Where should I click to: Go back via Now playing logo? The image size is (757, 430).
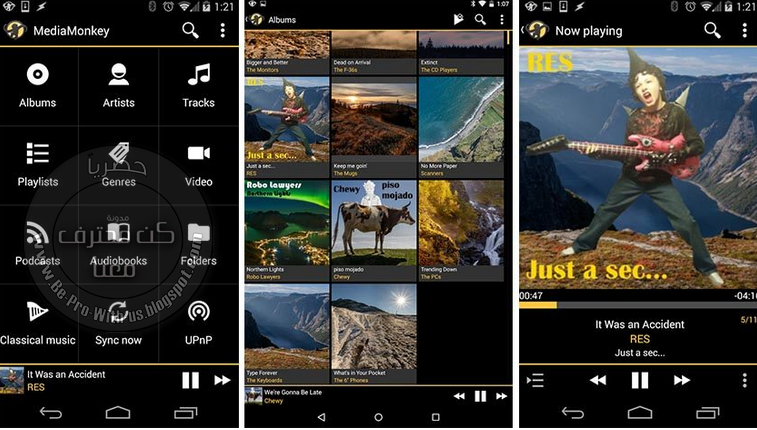(x=537, y=30)
